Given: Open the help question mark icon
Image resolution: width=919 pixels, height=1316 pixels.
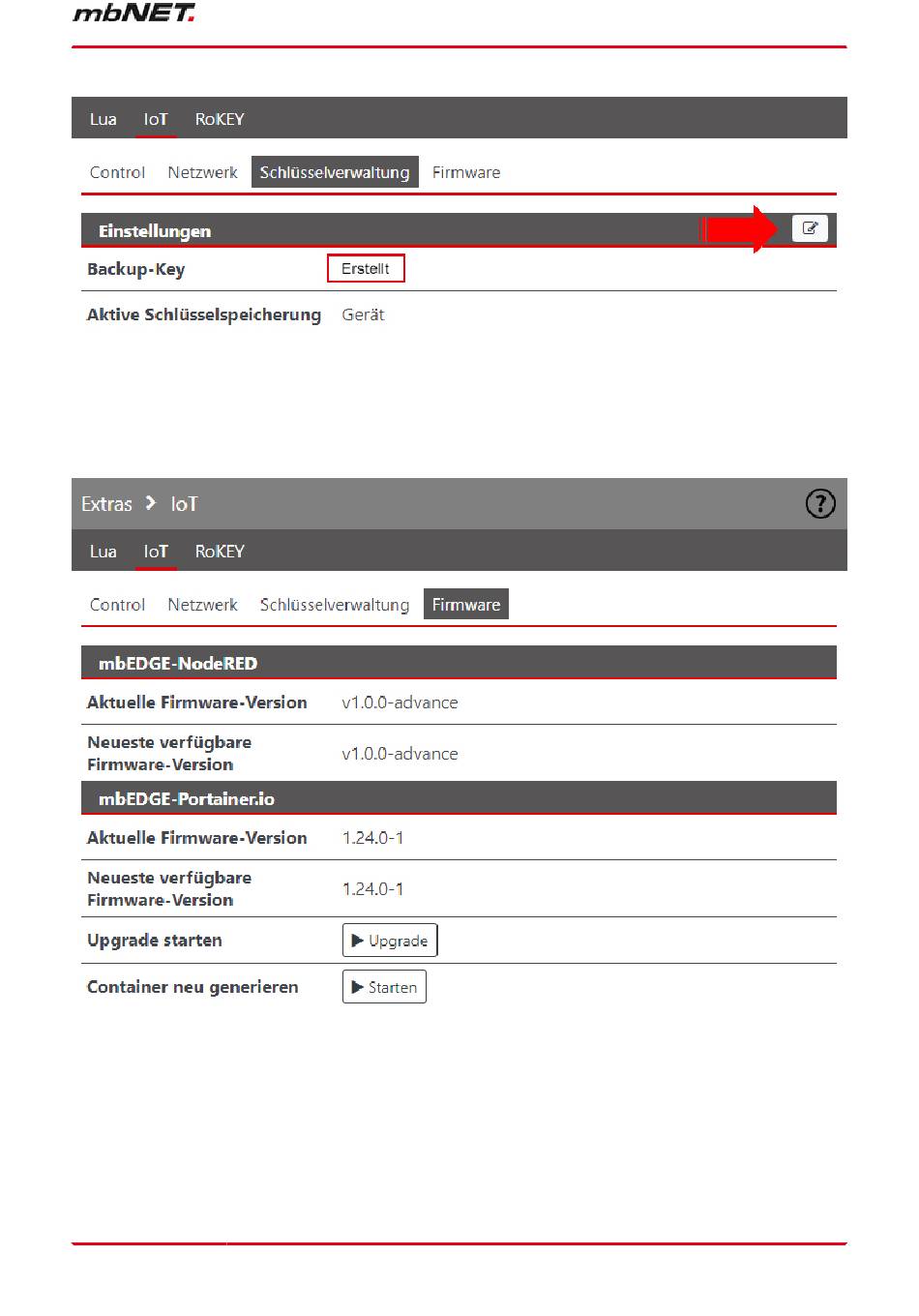Looking at the screenshot, I should (820, 503).
